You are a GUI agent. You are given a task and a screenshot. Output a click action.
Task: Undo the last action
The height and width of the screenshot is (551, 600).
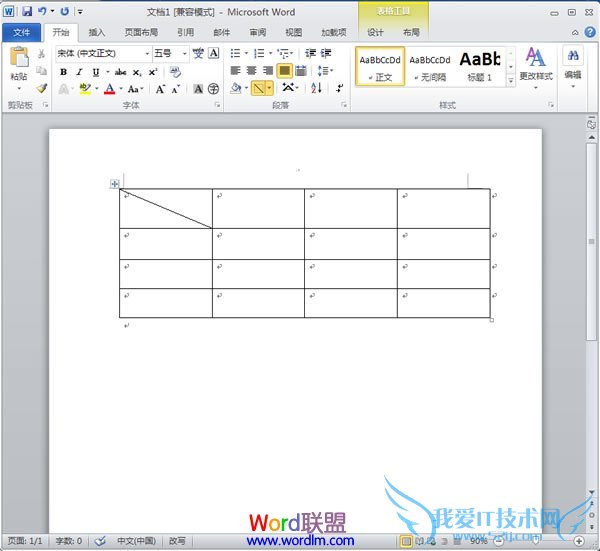point(42,11)
